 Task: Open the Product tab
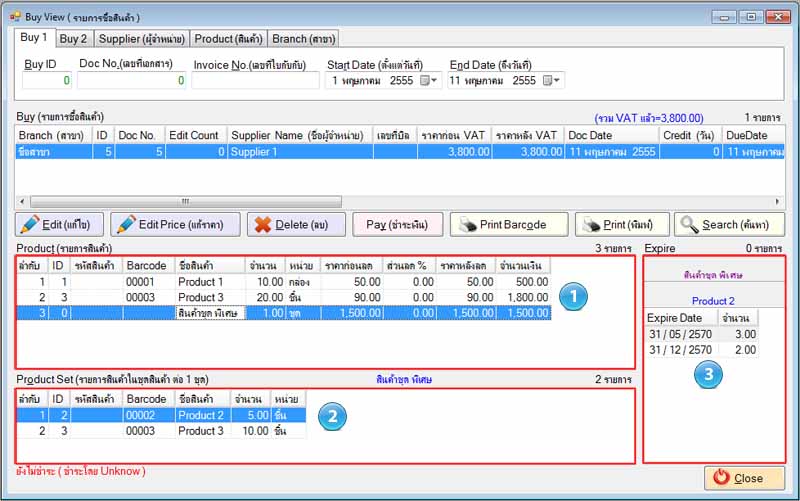(x=228, y=39)
